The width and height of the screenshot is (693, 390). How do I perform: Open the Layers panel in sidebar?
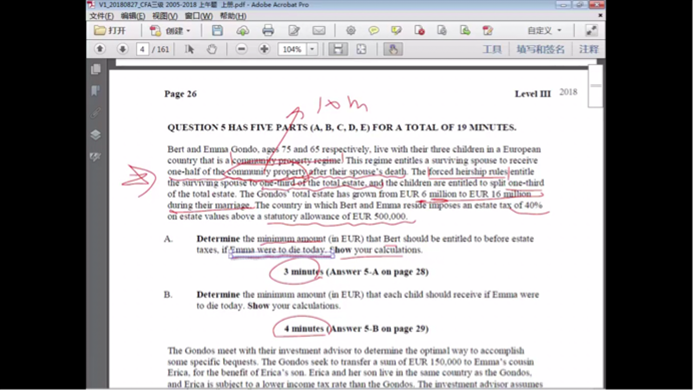point(95,135)
